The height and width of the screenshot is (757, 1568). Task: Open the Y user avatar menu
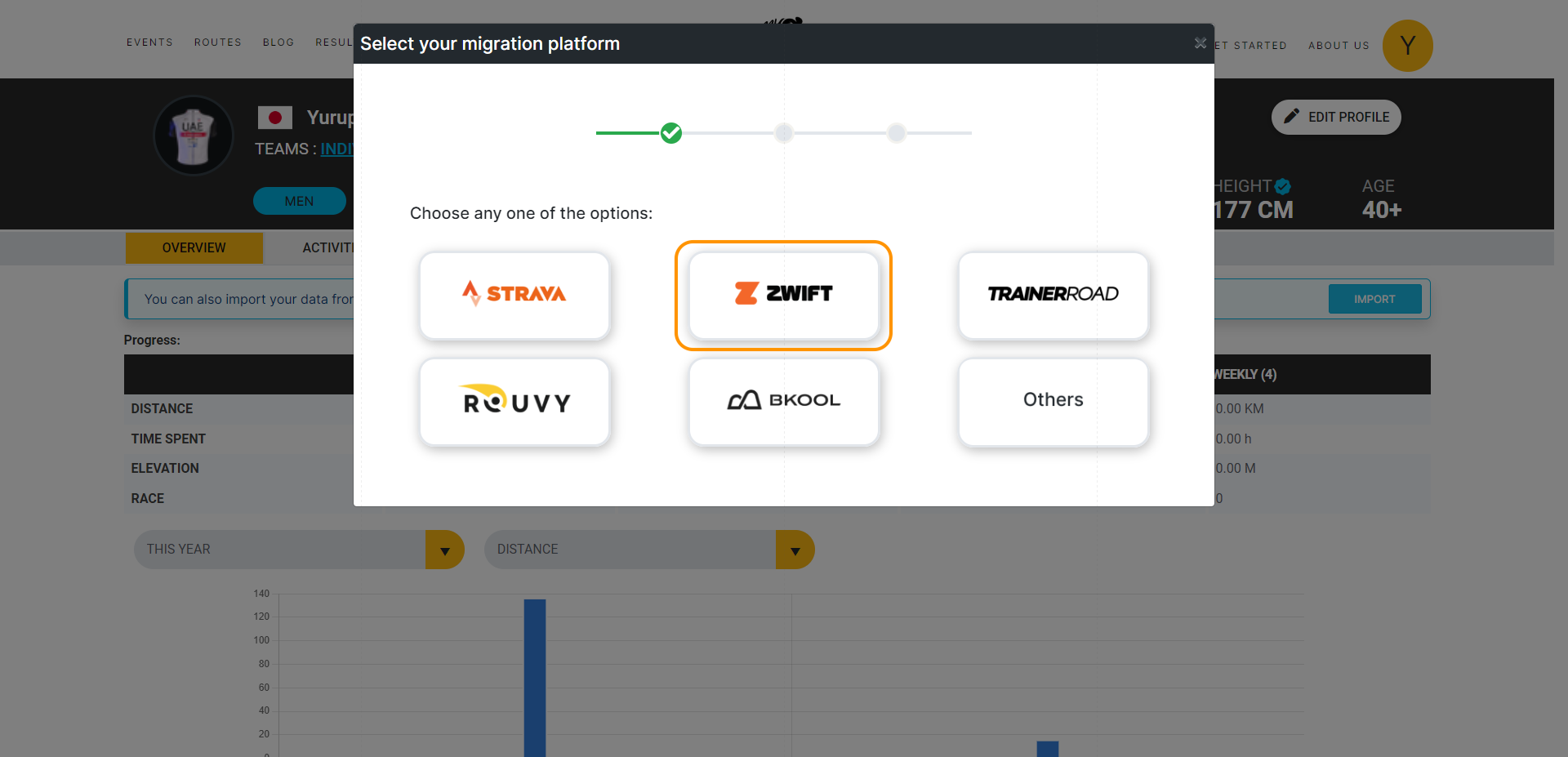(1407, 46)
